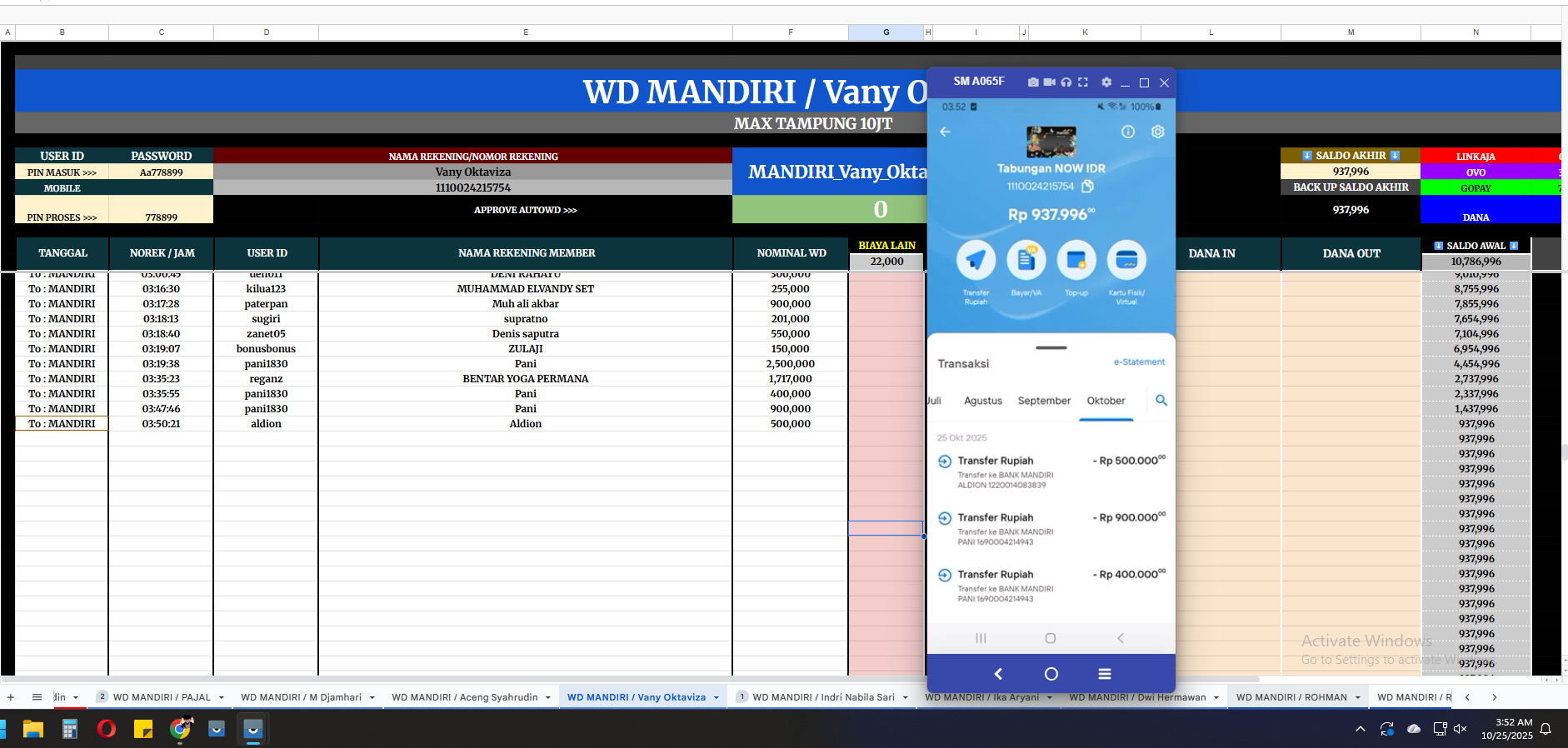Open the taskbar clock showing 3:52 AM

[x=1506, y=729]
